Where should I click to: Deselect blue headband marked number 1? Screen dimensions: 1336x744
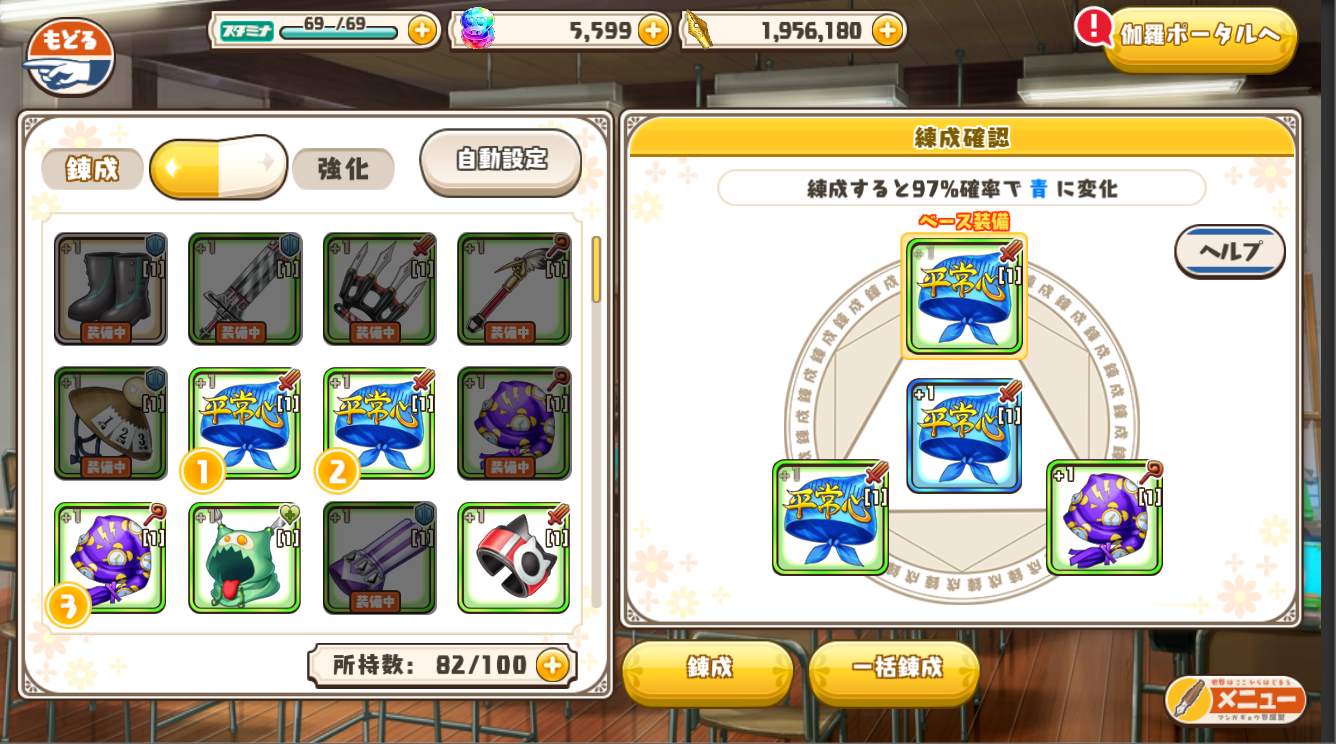(245, 423)
